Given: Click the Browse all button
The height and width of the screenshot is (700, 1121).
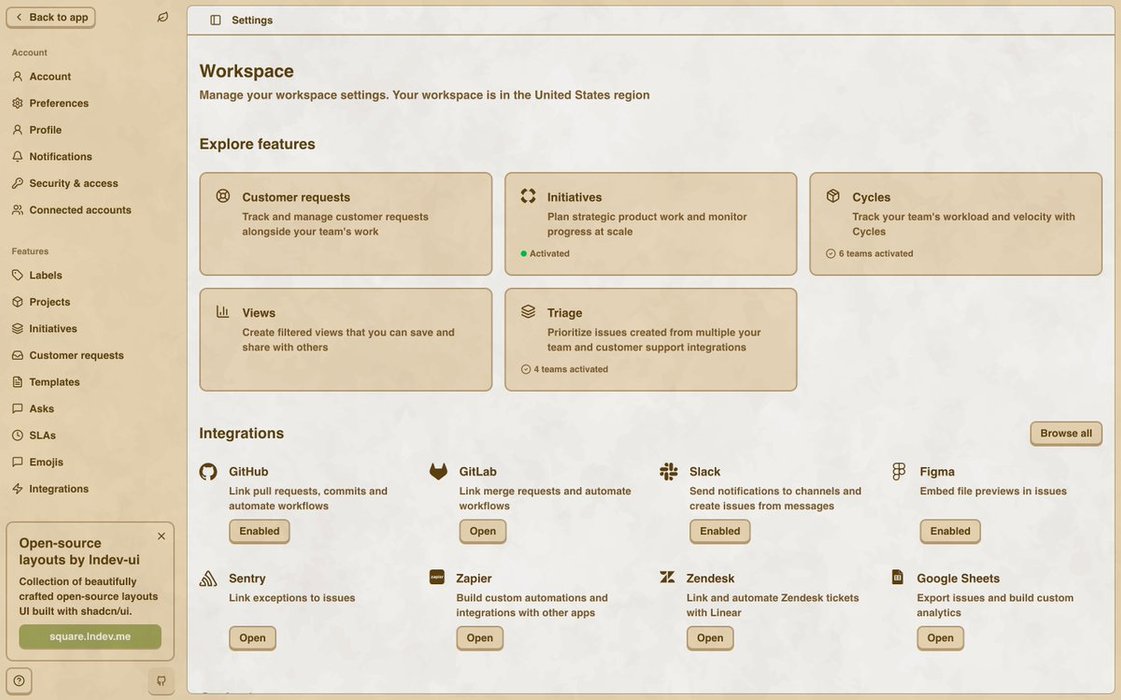Looking at the screenshot, I should point(1066,433).
